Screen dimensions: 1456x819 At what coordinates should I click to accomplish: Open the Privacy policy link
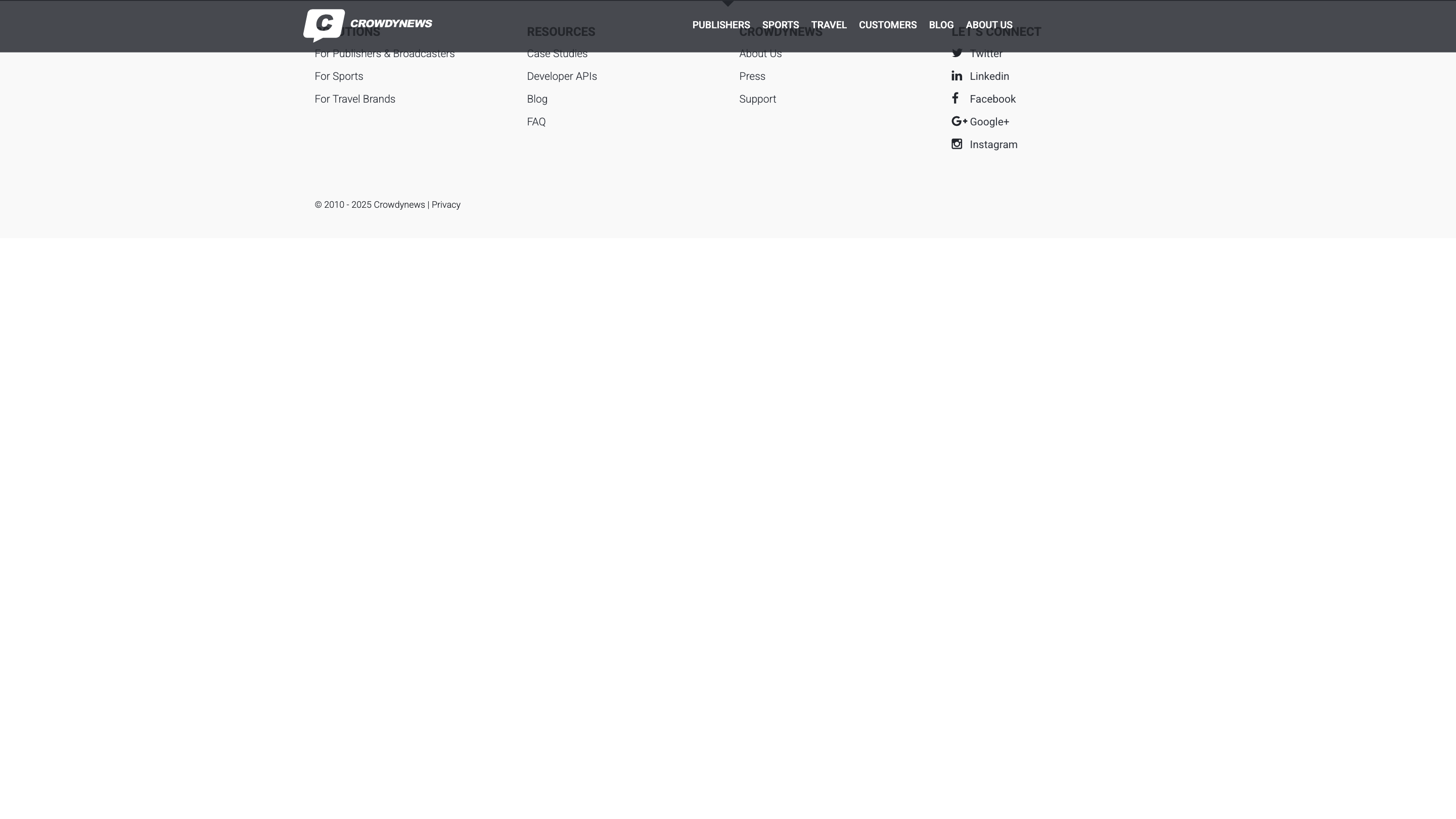tap(445, 205)
